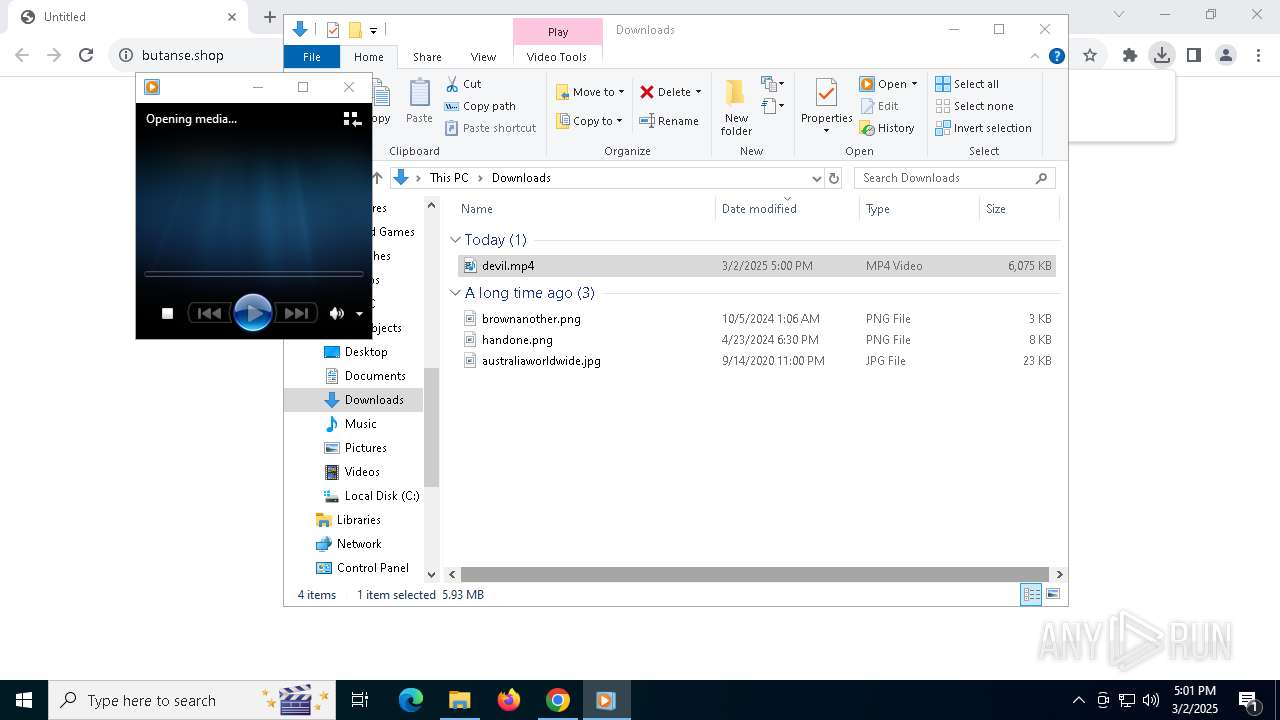Select handone.png file
This screenshot has width=1280, height=720.
(757, 340)
